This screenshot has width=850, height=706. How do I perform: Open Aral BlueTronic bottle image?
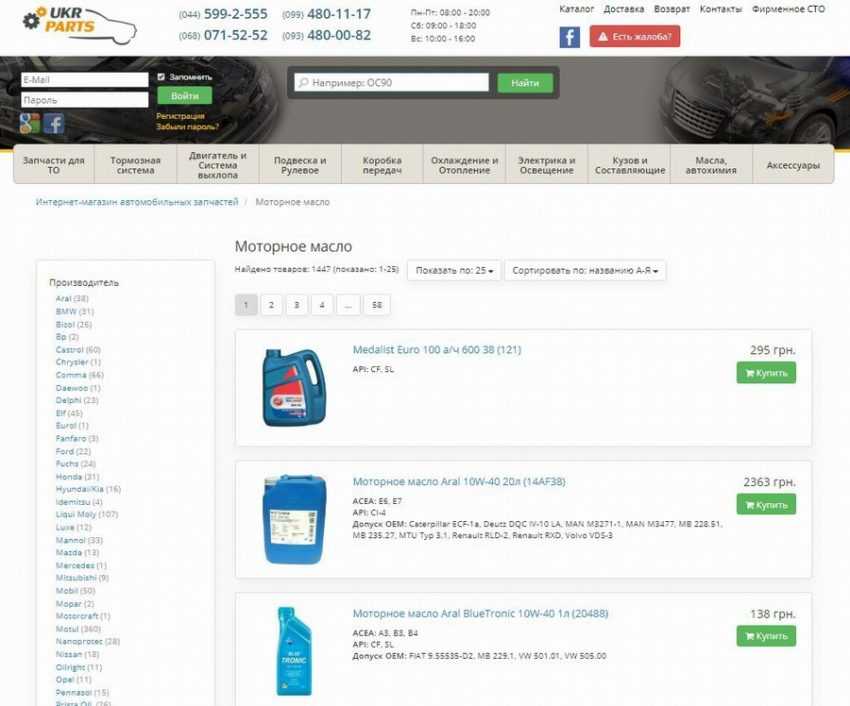click(x=293, y=645)
